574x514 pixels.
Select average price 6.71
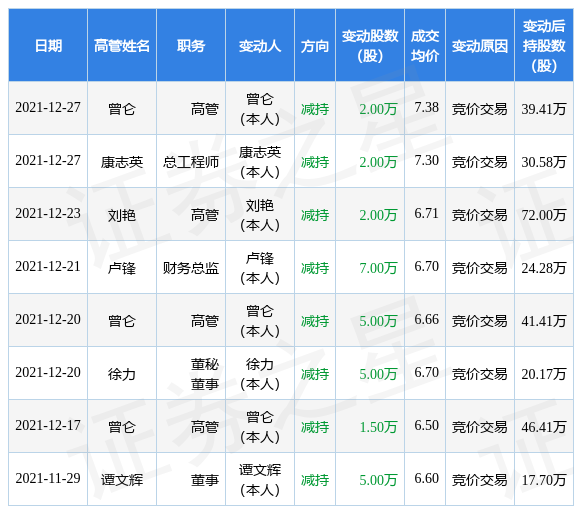coord(426,213)
